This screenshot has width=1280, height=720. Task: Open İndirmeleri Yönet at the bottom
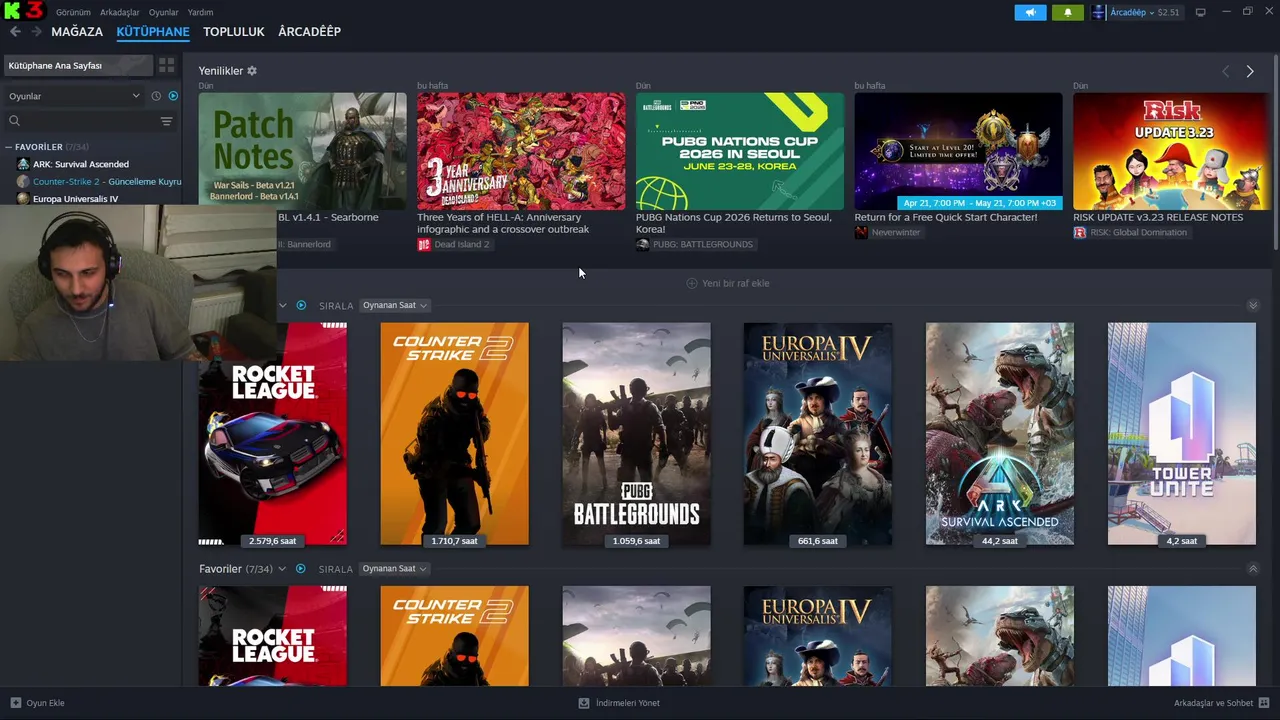619,703
